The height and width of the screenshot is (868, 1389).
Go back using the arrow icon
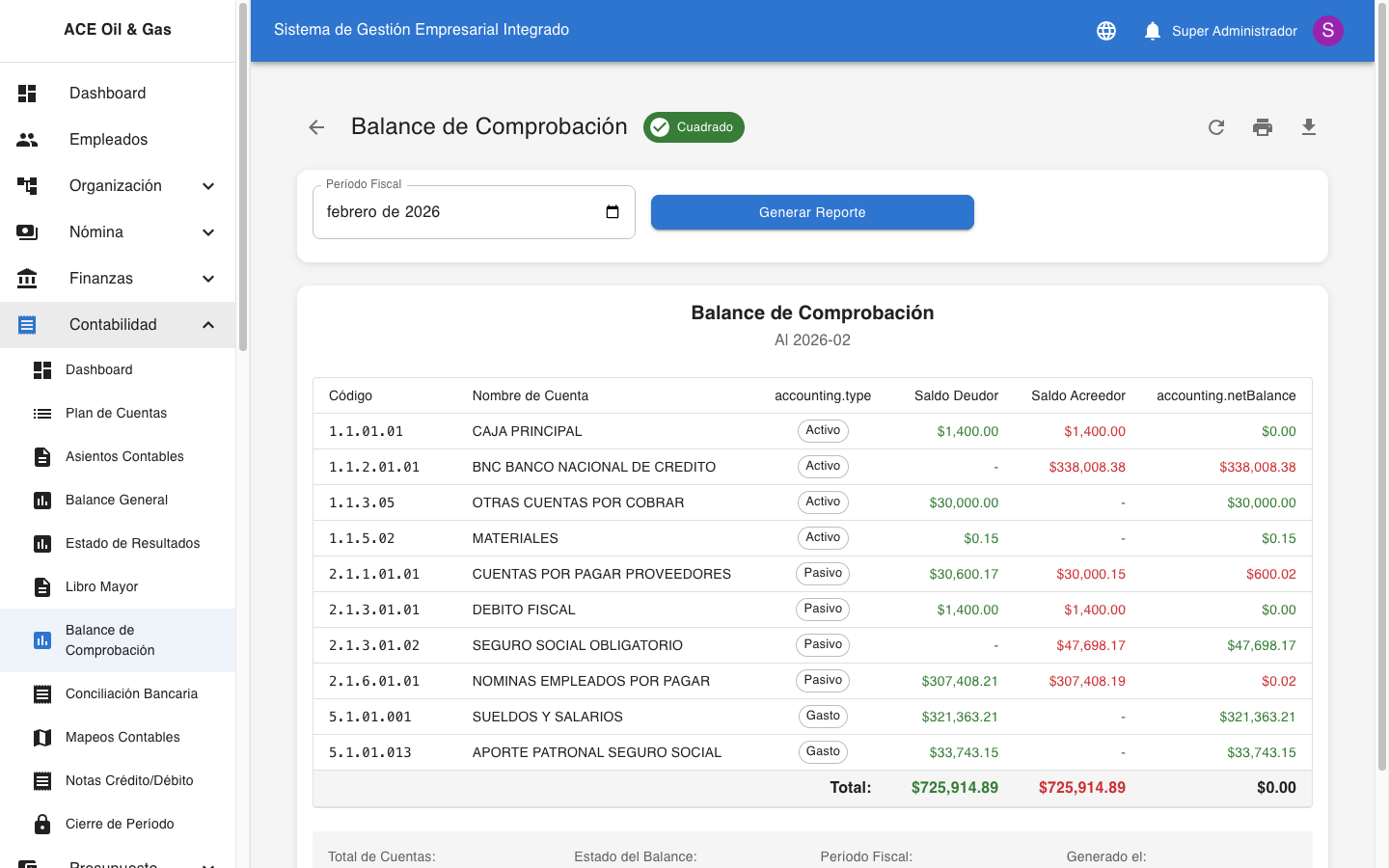[316, 127]
